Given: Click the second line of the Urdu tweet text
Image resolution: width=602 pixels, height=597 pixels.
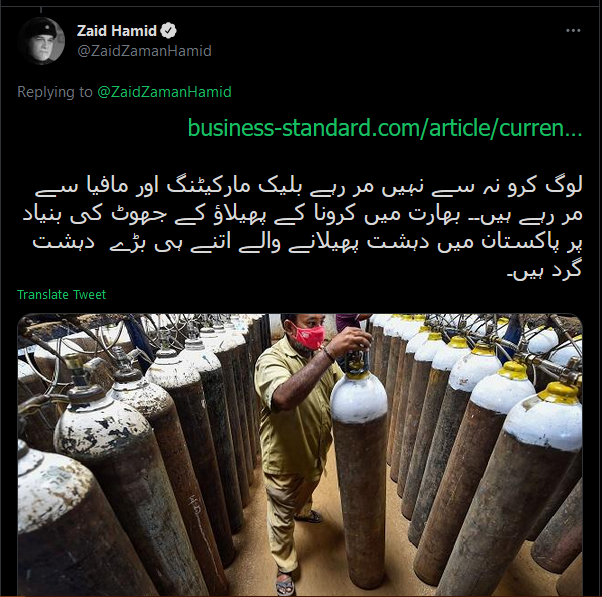Looking at the screenshot, I should pos(303,215).
